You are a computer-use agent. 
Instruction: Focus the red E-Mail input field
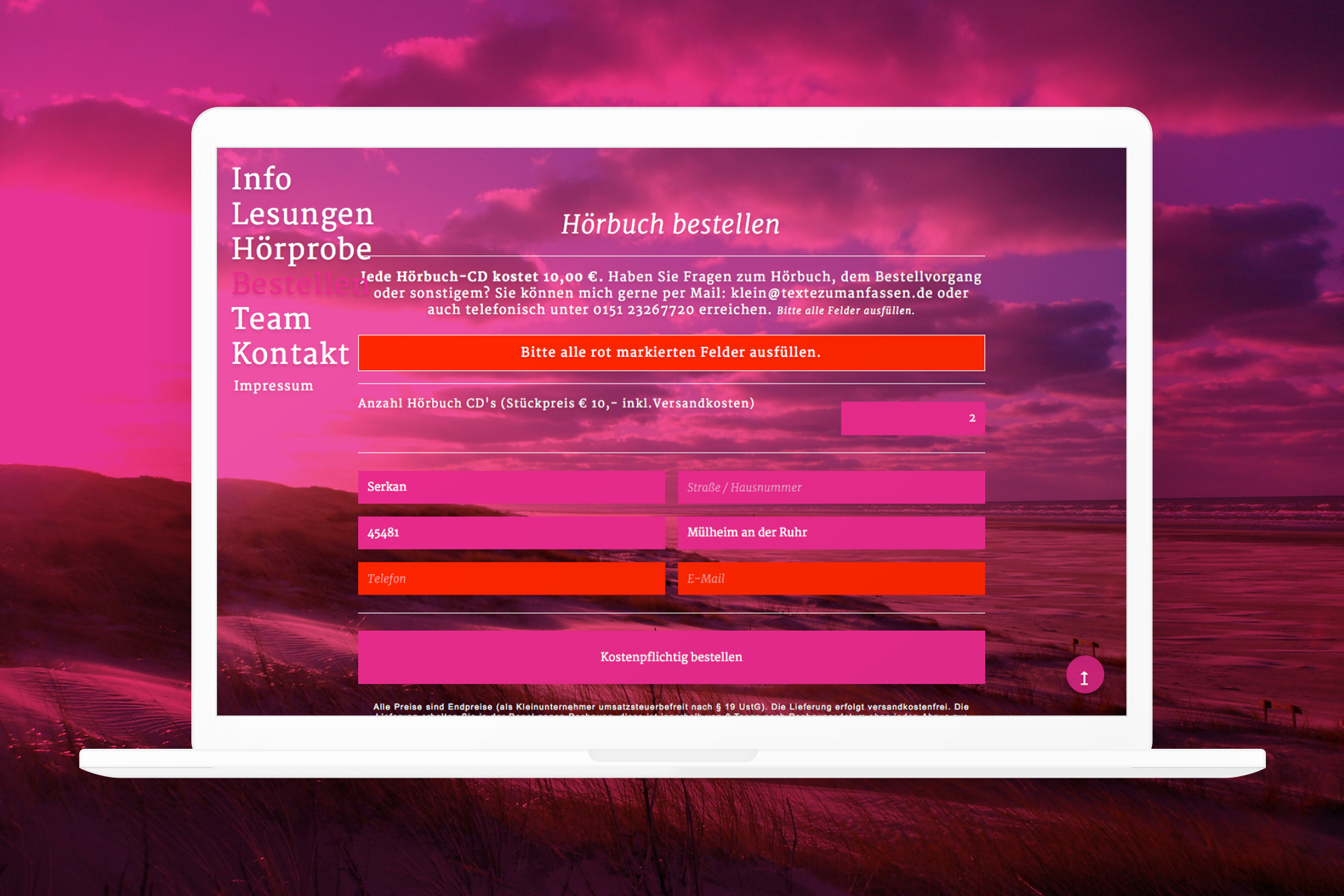pyautogui.click(x=831, y=579)
